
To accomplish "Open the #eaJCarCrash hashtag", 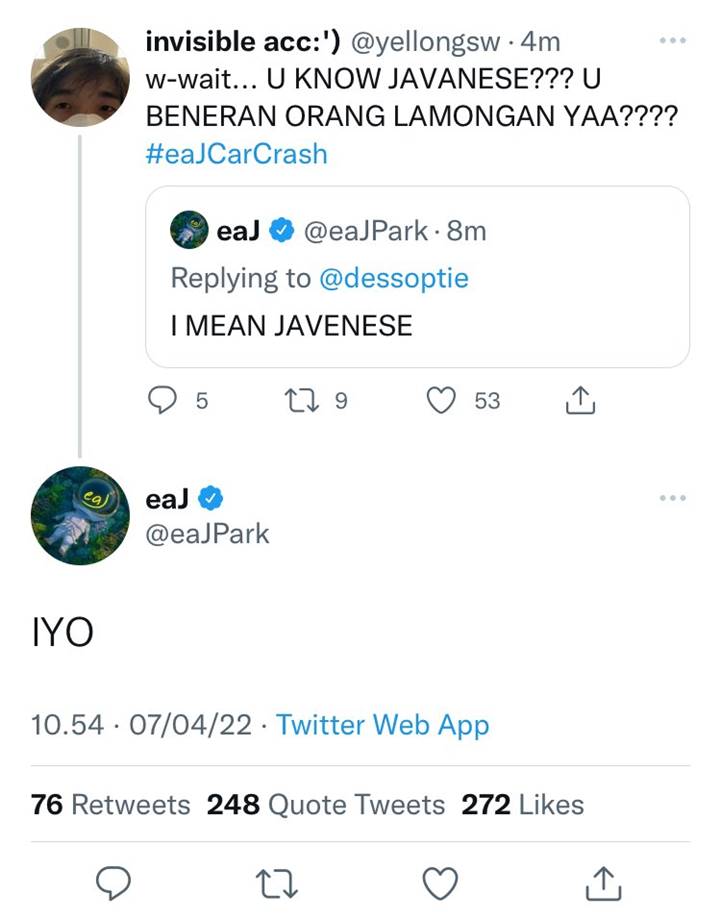I will (x=237, y=154).
